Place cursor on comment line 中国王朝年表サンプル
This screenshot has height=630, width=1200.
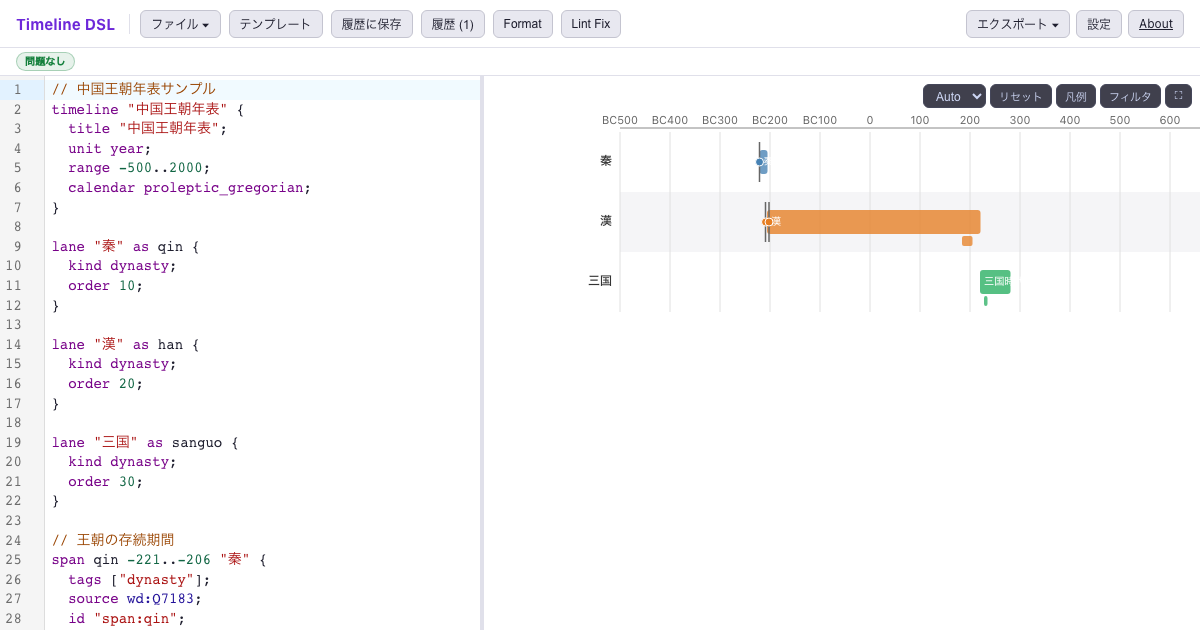pos(134,89)
